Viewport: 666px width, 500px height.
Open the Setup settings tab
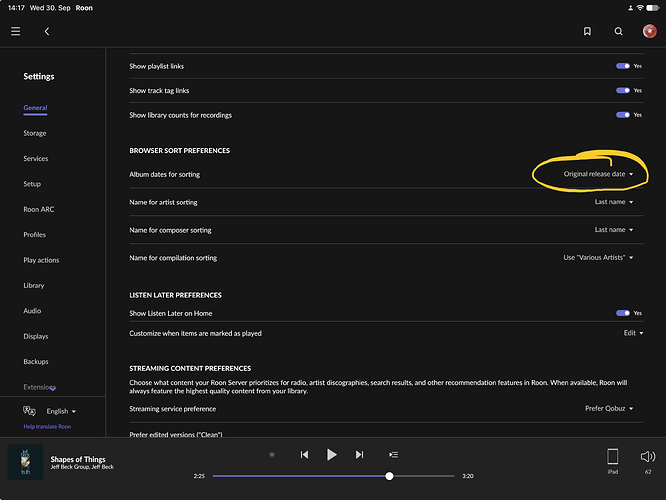[x=32, y=184]
